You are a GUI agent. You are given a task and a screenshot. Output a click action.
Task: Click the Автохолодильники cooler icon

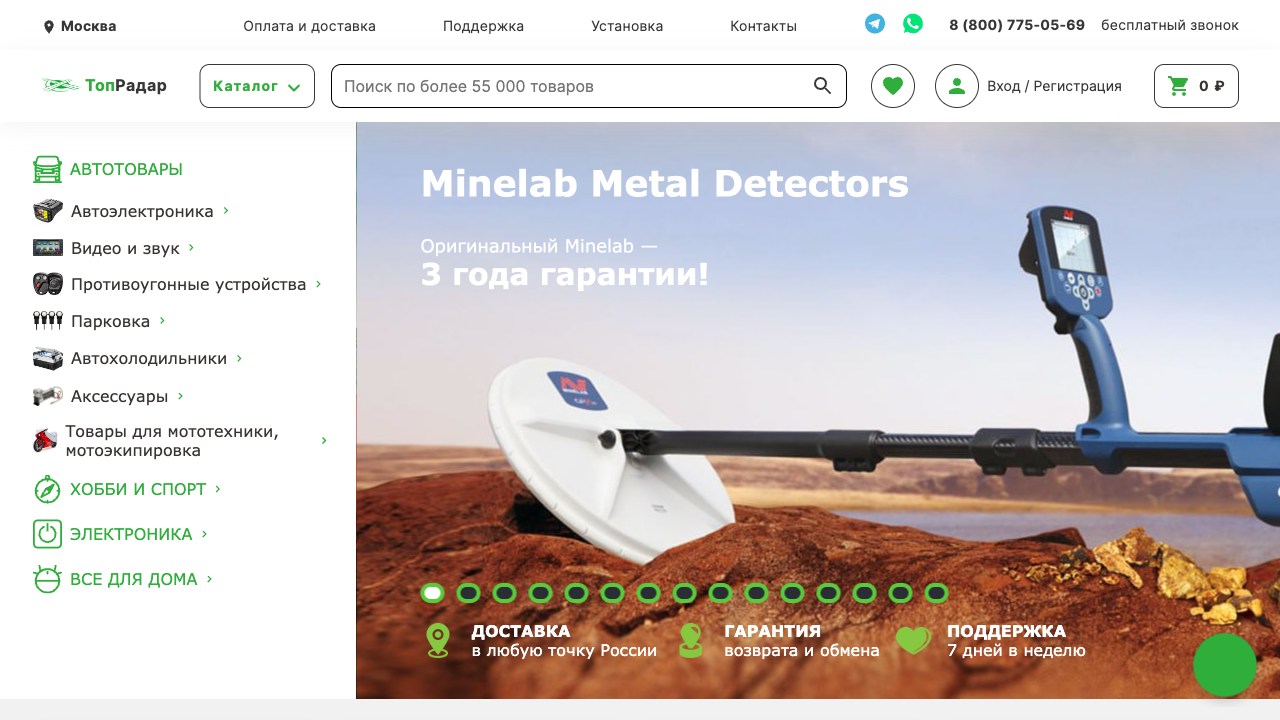tap(48, 358)
